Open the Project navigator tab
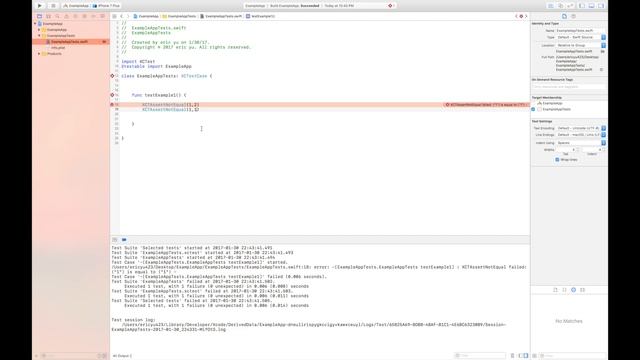Screen dimensions: 640x360 click(39, 16)
